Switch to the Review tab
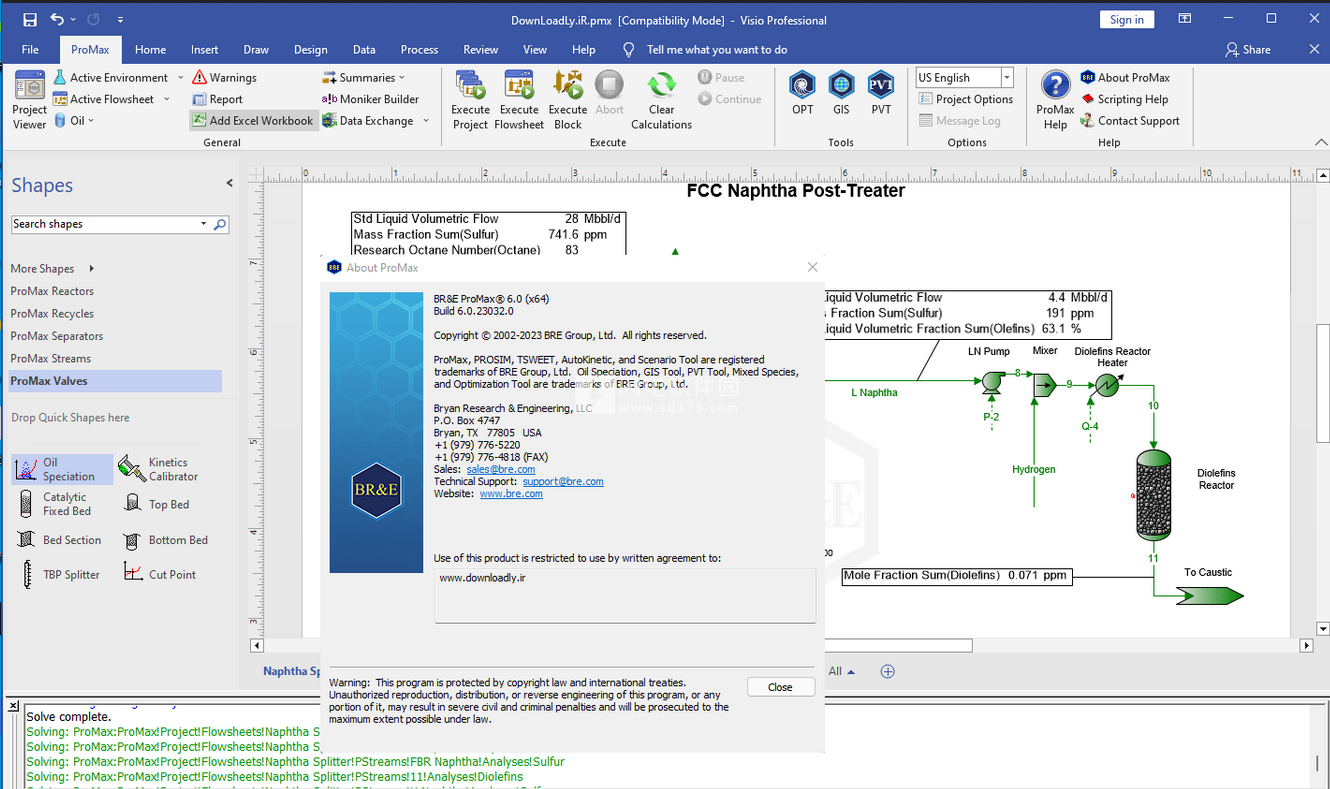This screenshot has width=1330, height=789. click(x=480, y=49)
